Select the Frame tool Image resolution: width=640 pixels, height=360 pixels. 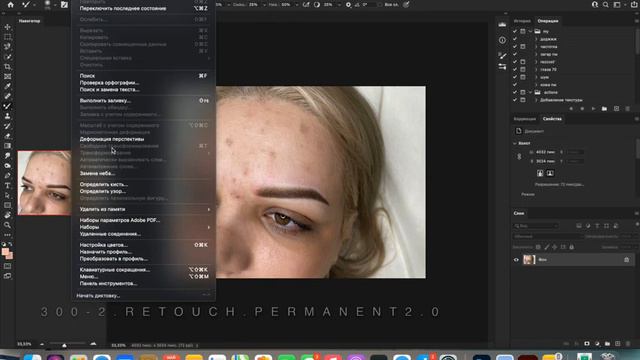[7, 76]
